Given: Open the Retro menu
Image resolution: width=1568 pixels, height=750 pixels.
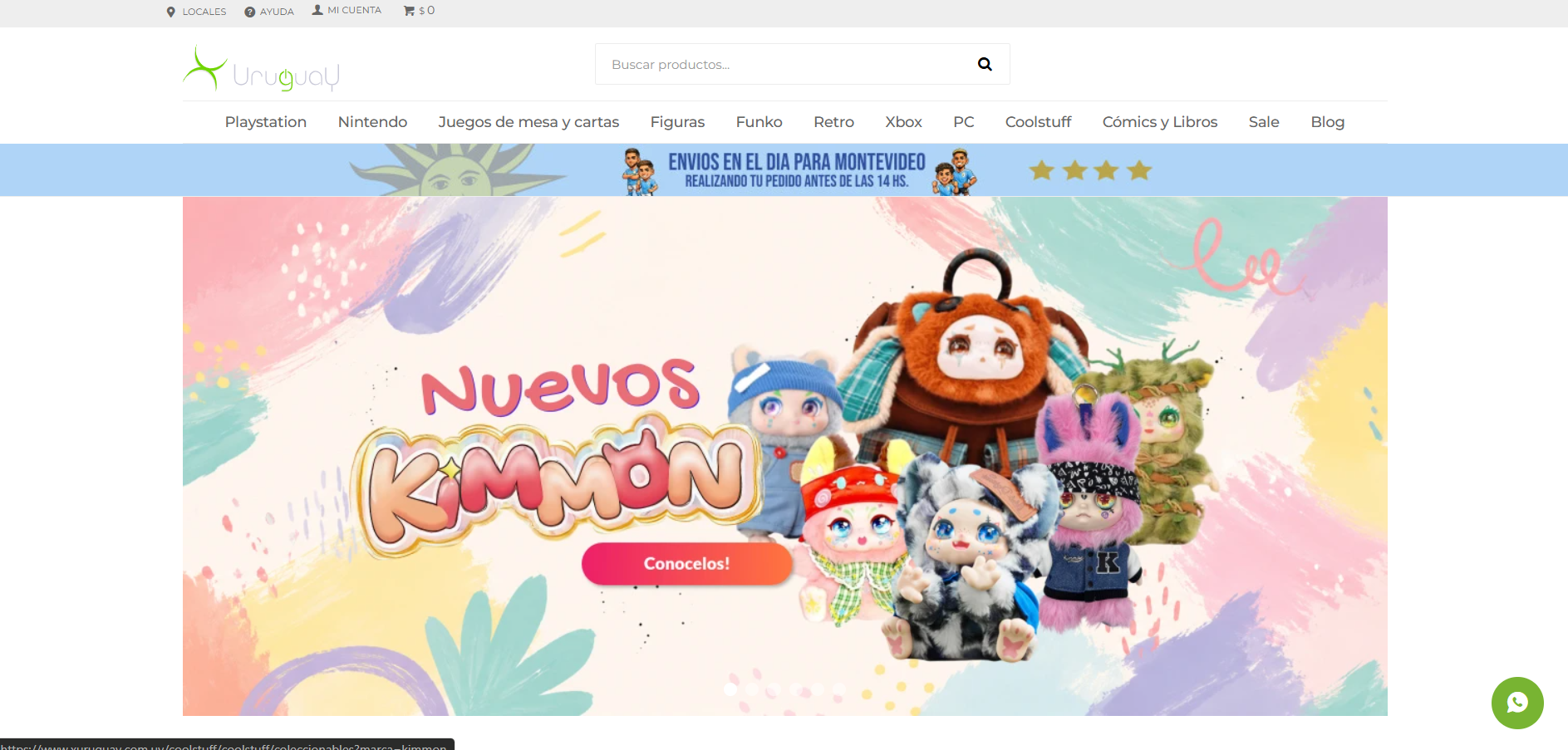Looking at the screenshot, I should [833, 122].
